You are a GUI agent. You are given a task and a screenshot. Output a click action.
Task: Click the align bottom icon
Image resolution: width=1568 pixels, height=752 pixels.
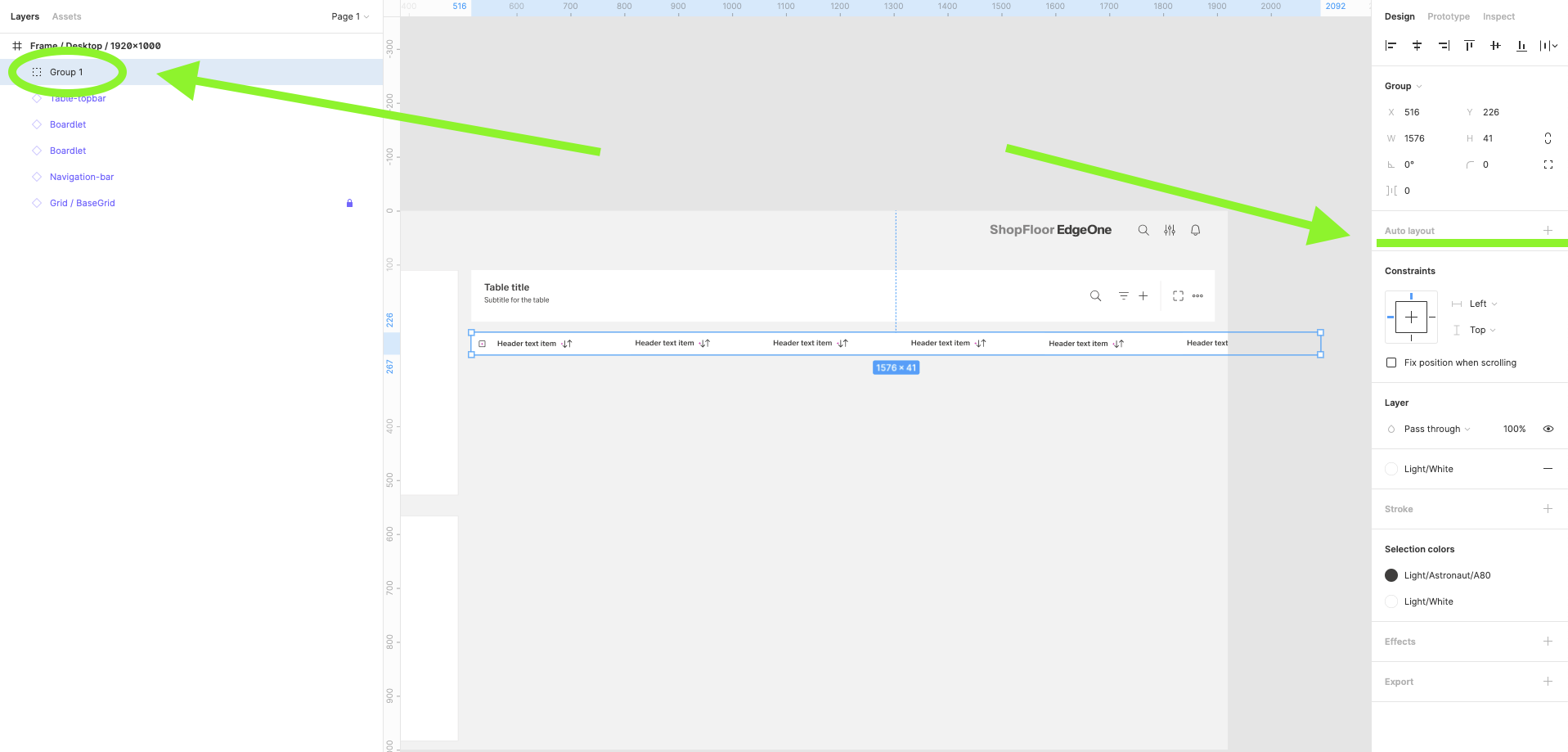pos(1521,46)
